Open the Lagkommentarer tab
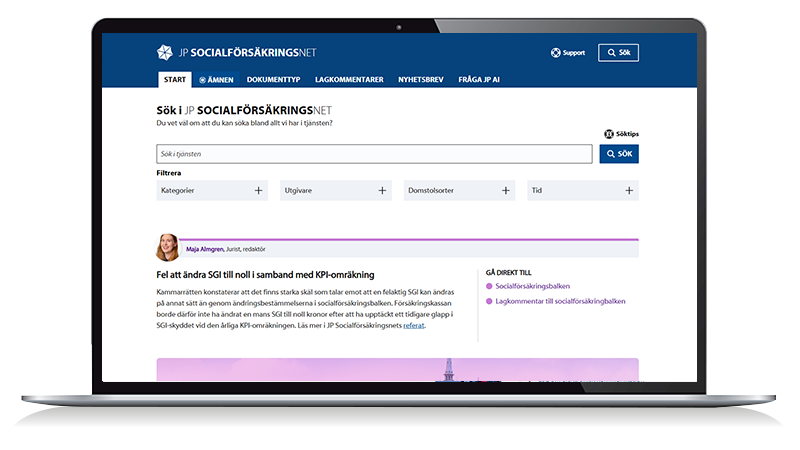Screen dimensions: 800x450 (x=349, y=79)
